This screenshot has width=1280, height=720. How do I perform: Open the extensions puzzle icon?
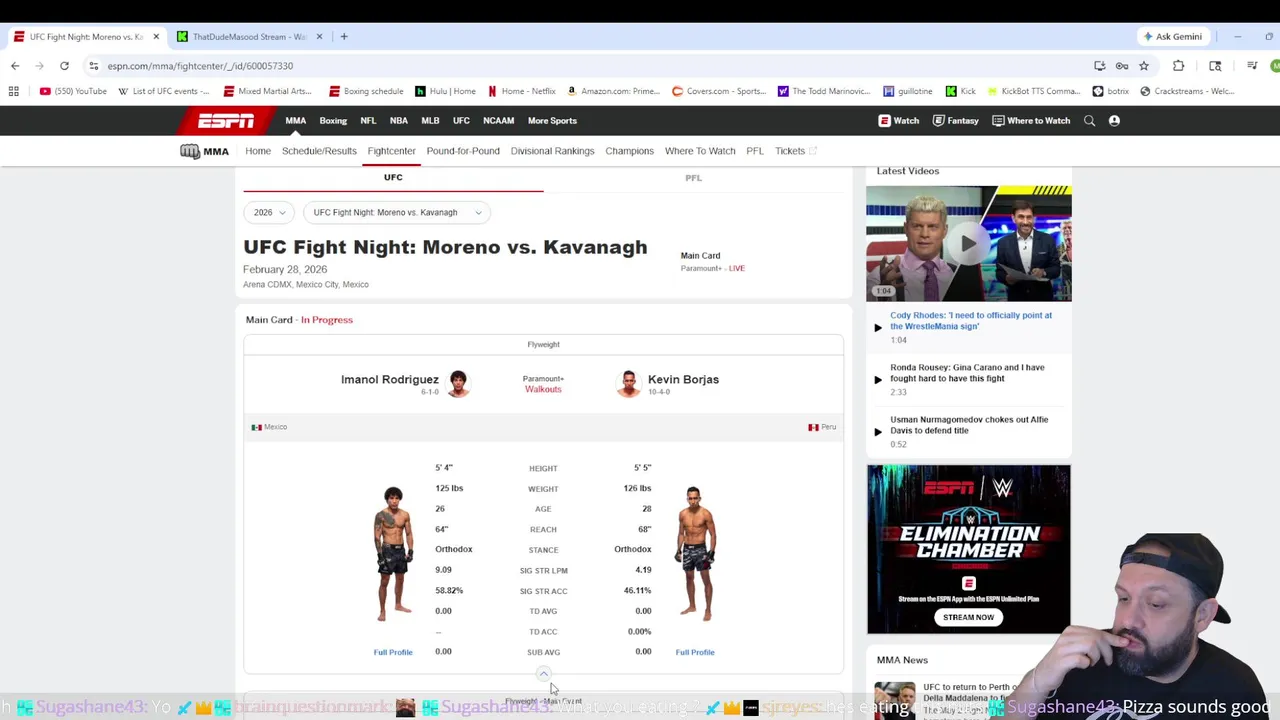1178,66
